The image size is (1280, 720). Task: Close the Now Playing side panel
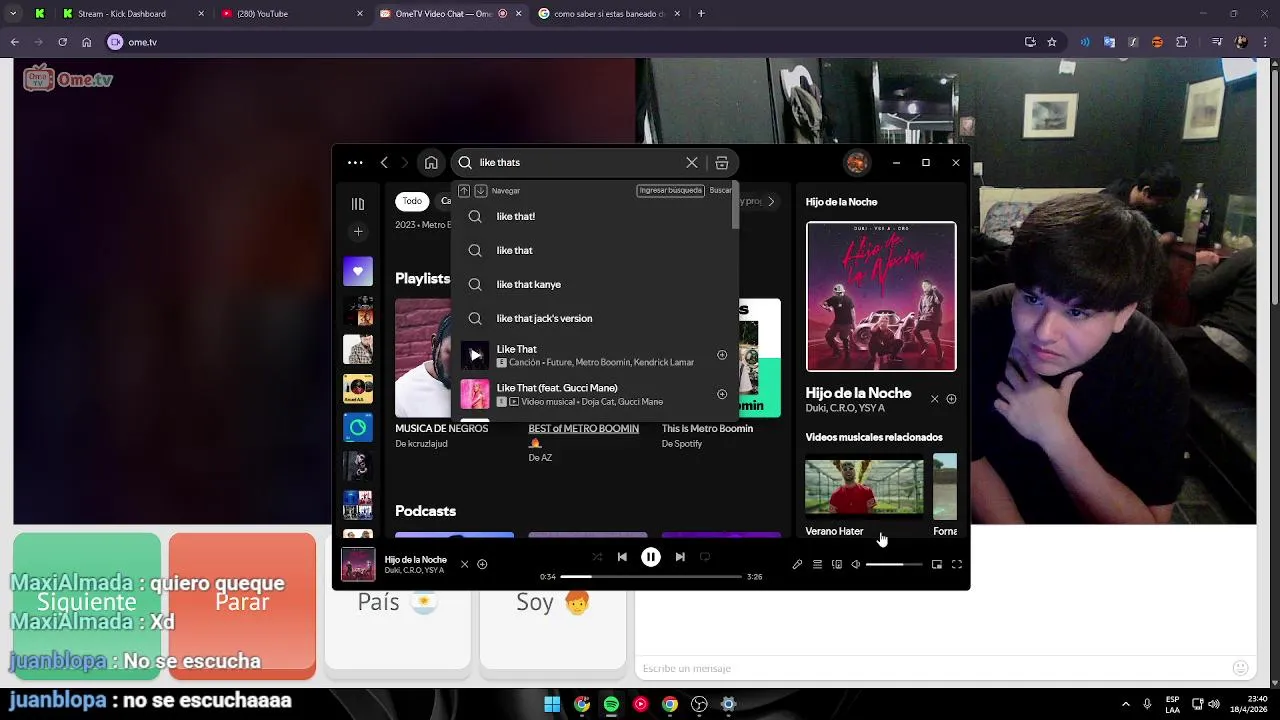935,399
